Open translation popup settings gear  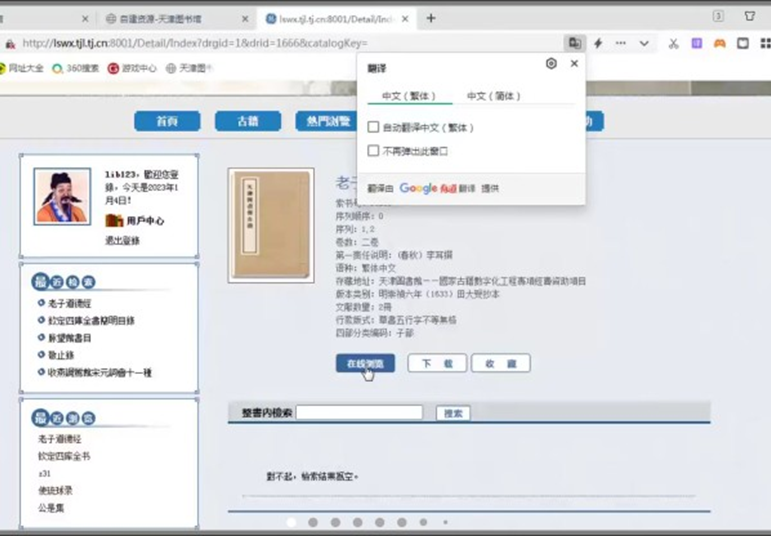pos(551,64)
